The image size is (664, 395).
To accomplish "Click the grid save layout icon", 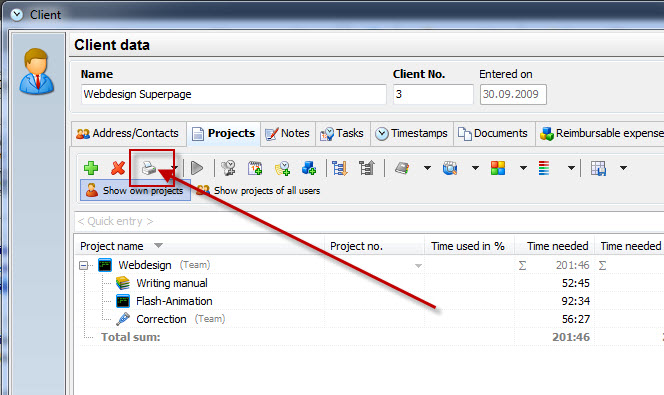I will coord(598,168).
